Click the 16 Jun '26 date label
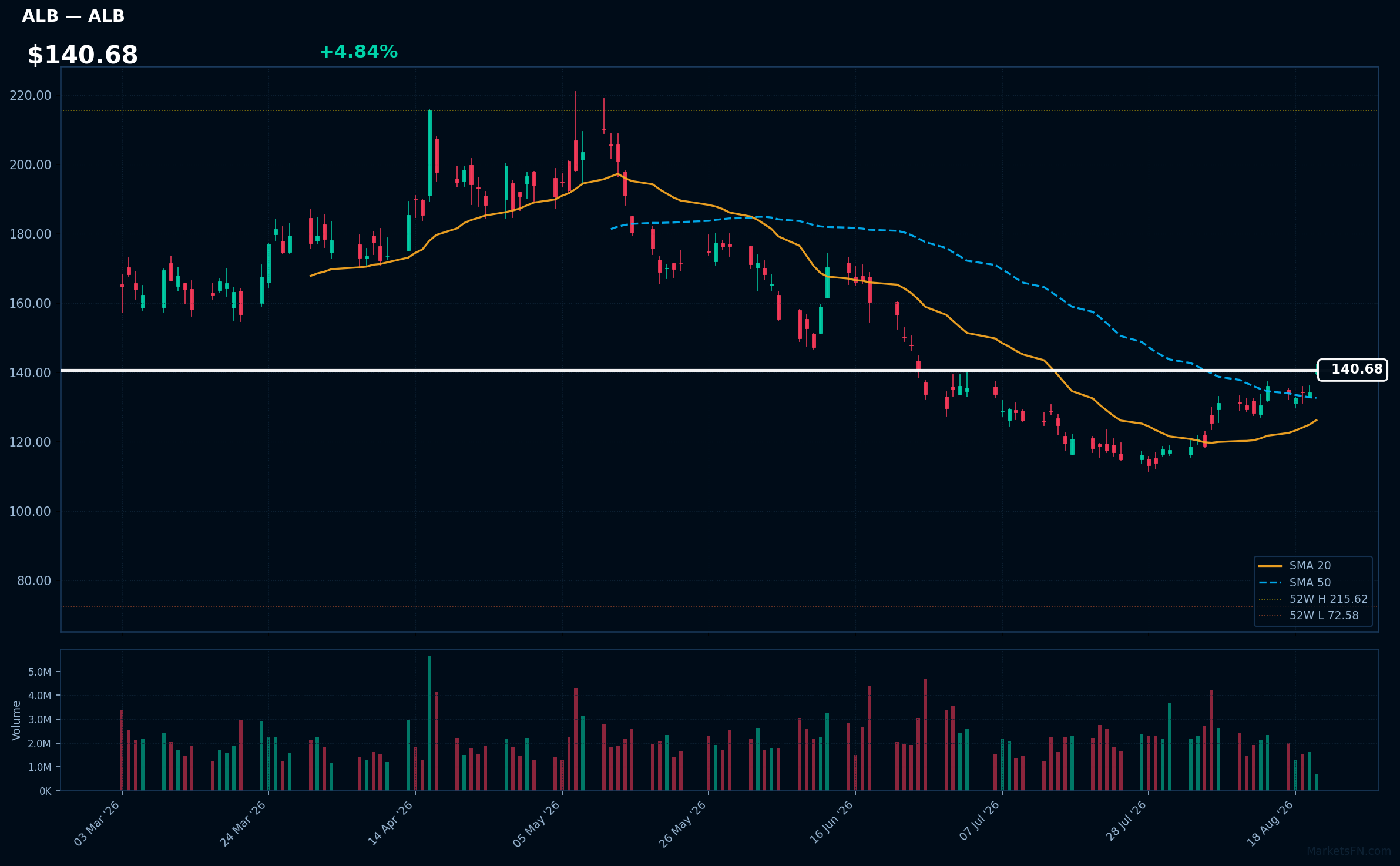The image size is (1400, 866). tap(831, 824)
